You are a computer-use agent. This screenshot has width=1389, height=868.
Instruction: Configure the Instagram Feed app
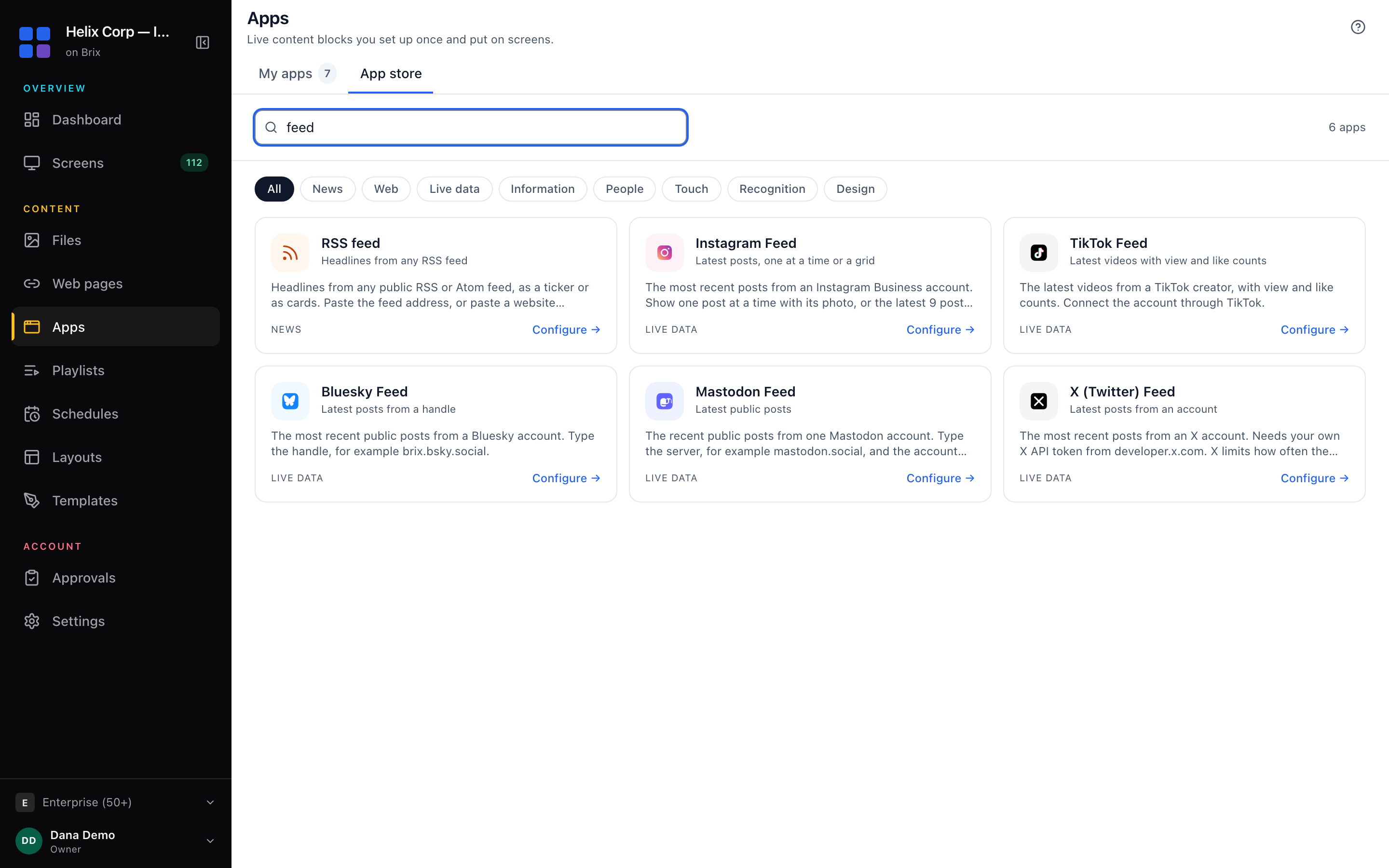[x=940, y=329]
